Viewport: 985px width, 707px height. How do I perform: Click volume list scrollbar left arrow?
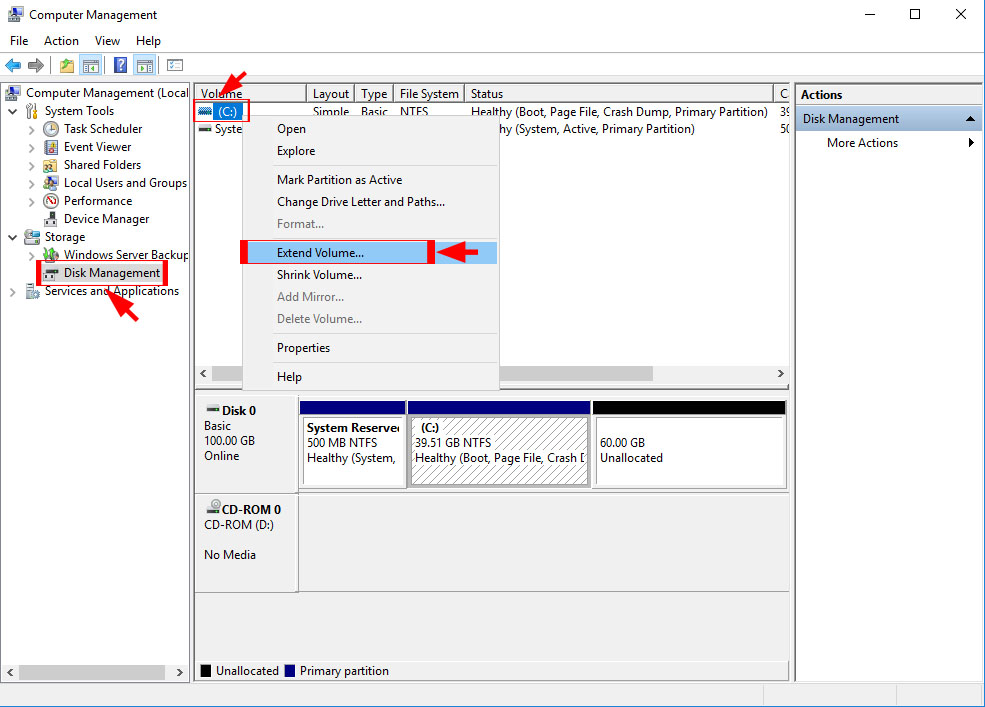203,373
